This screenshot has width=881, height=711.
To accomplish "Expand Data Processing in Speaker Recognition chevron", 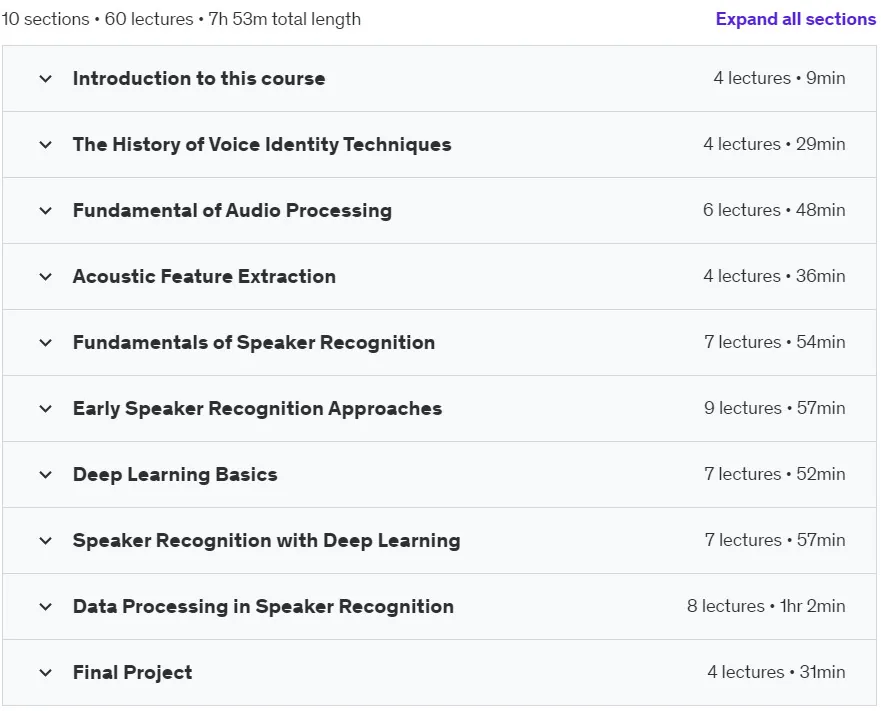I will coord(46,607).
